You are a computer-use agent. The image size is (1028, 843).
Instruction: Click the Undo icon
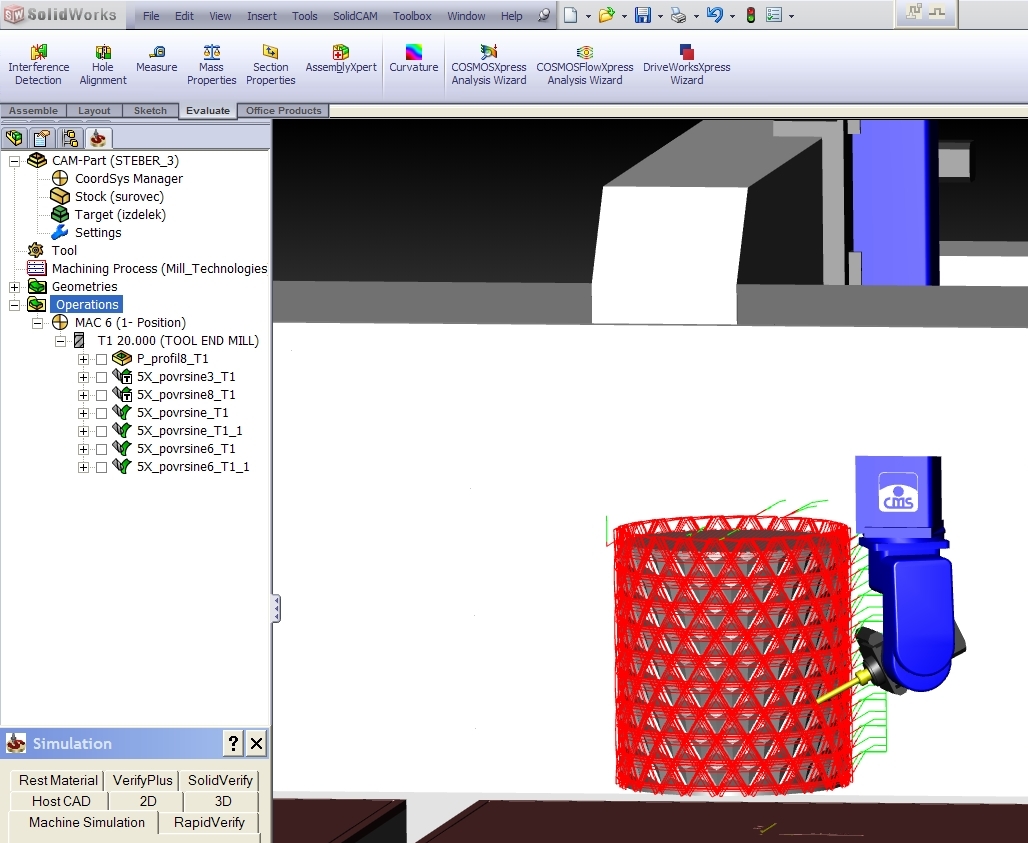(715, 15)
